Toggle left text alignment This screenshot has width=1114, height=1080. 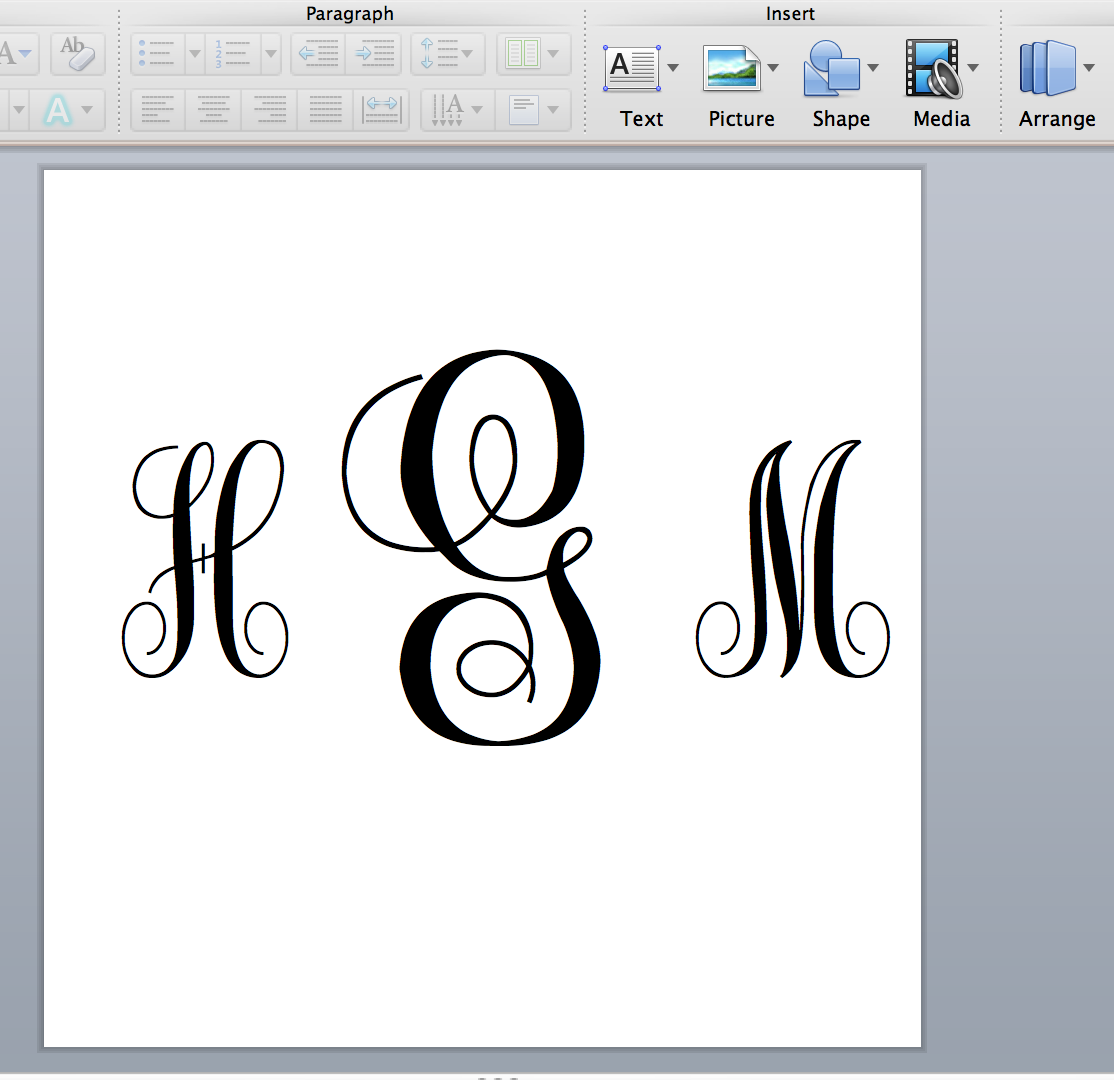(x=158, y=110)
